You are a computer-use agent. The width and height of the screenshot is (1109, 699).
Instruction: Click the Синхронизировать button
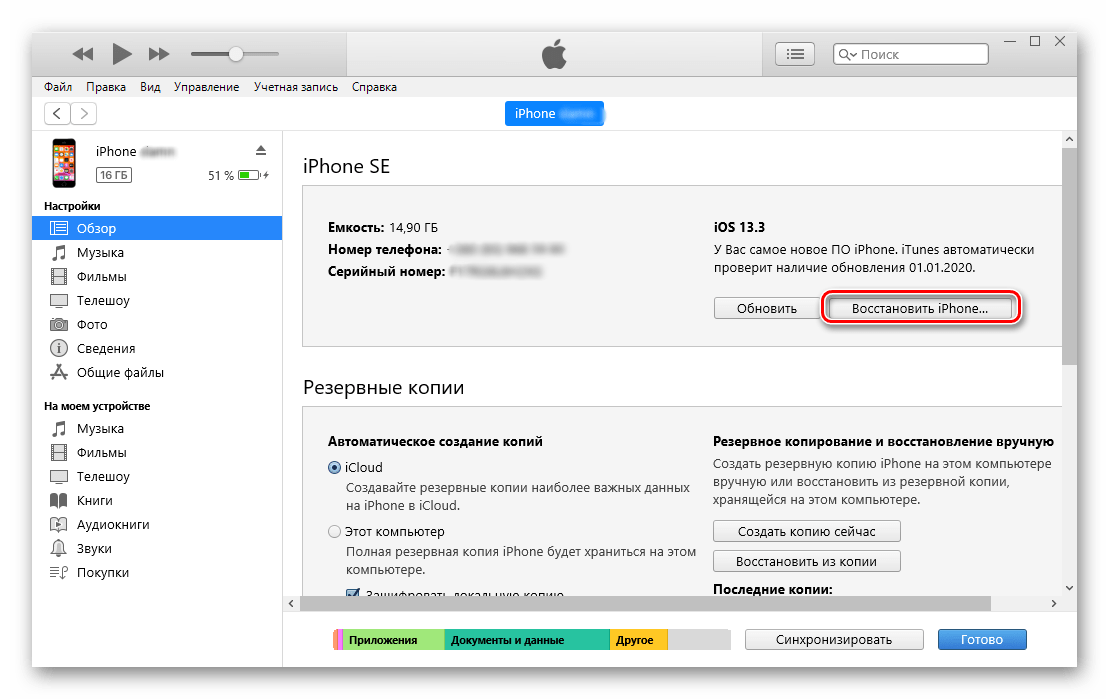click(833, 640)
